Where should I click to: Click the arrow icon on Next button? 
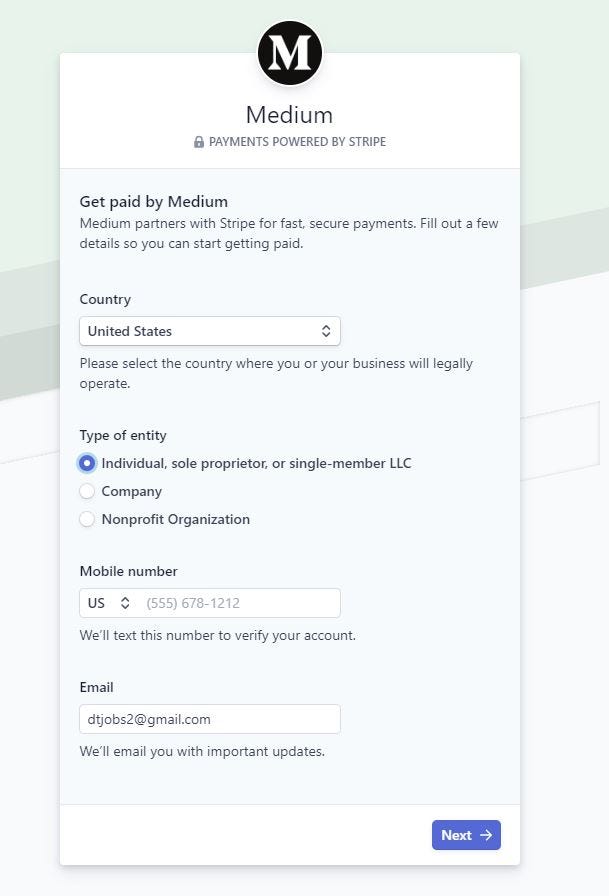[x=486, y=835]
